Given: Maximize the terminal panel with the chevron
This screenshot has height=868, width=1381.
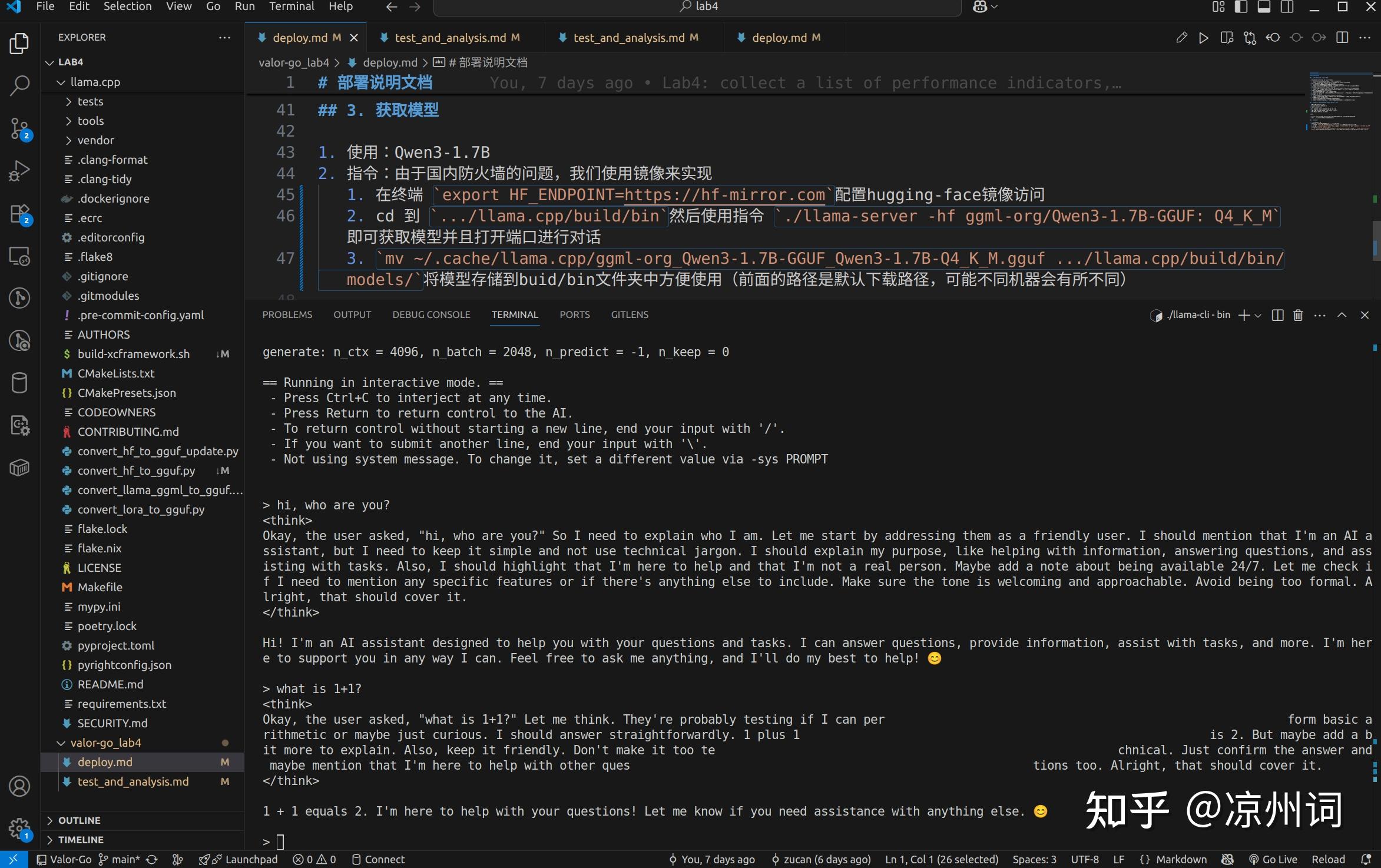Looking at the screenshot, I should [1342, 315].
